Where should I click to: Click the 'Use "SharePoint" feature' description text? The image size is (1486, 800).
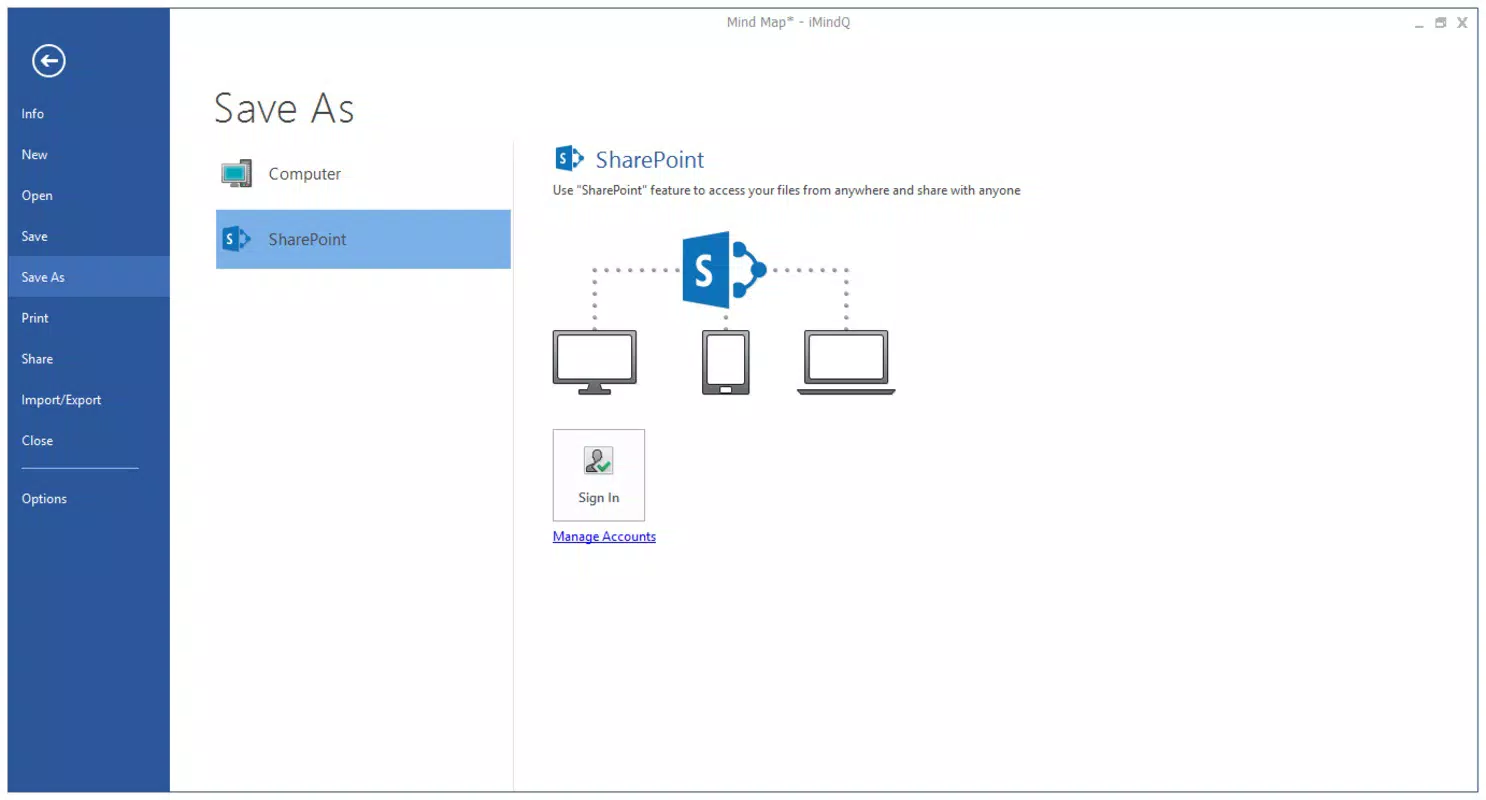(787, 190)
